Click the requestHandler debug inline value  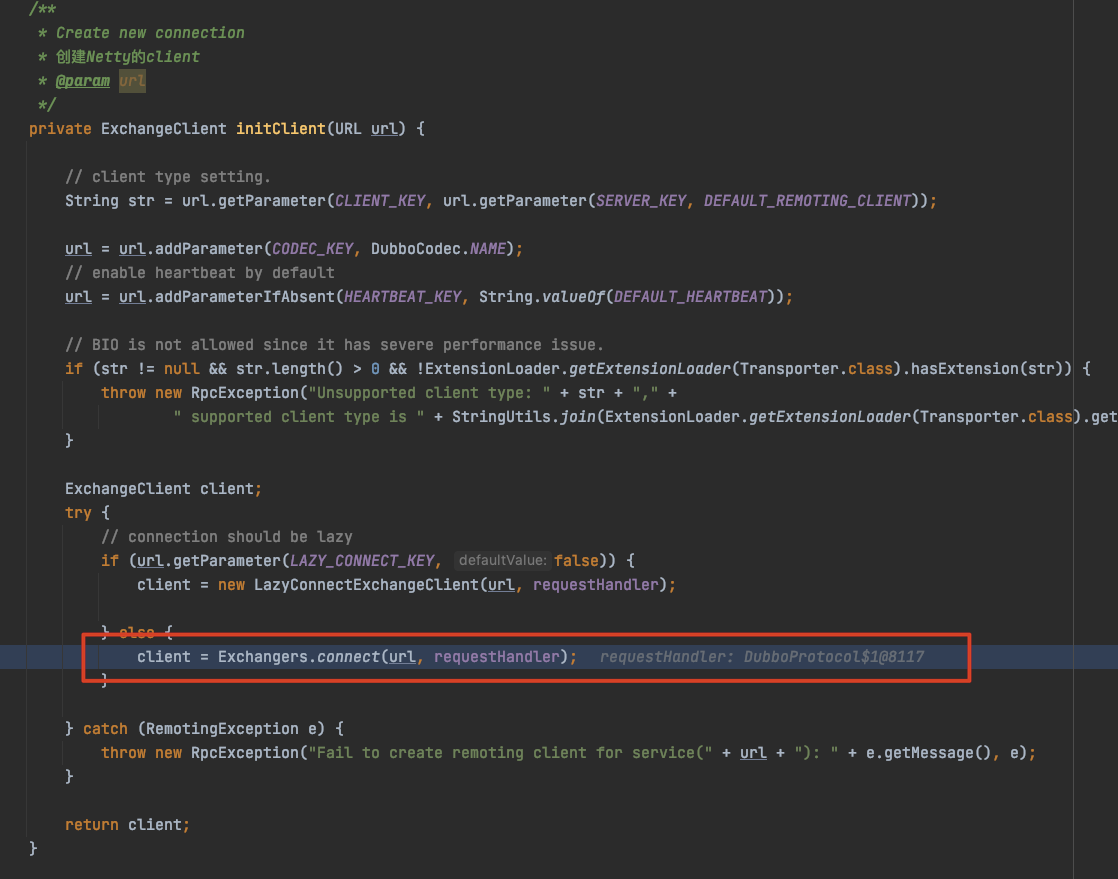click(x=761, y=657)
